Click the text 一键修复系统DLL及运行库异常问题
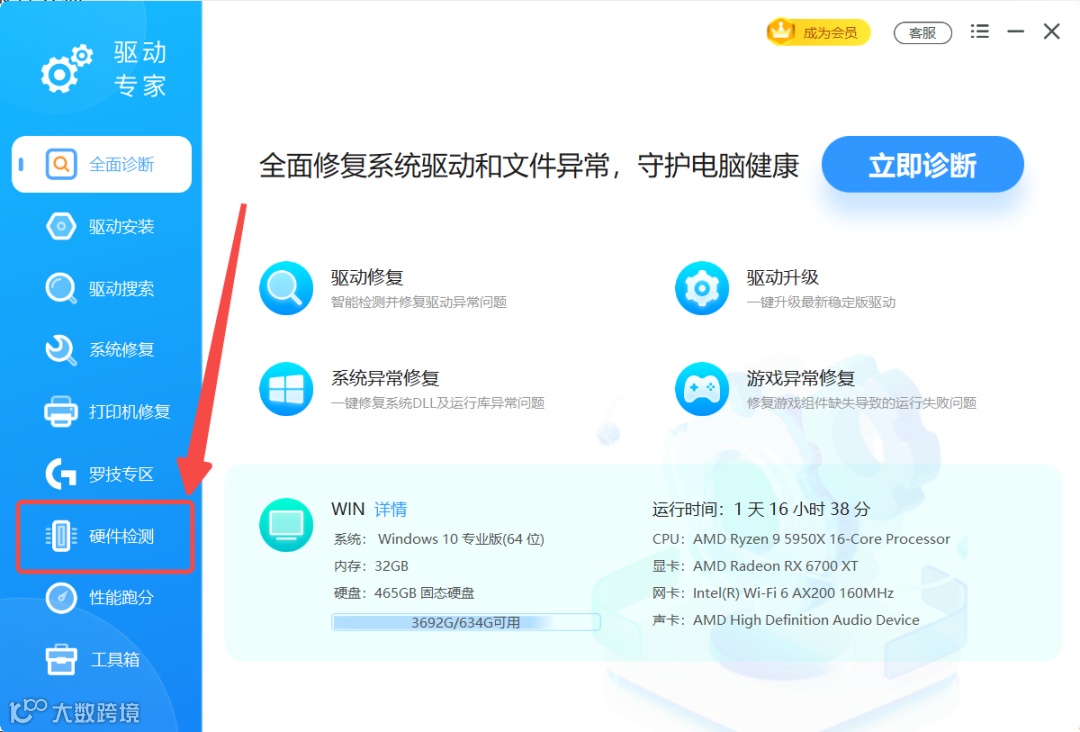1080x732 pixels. click(x=438, y=403)
